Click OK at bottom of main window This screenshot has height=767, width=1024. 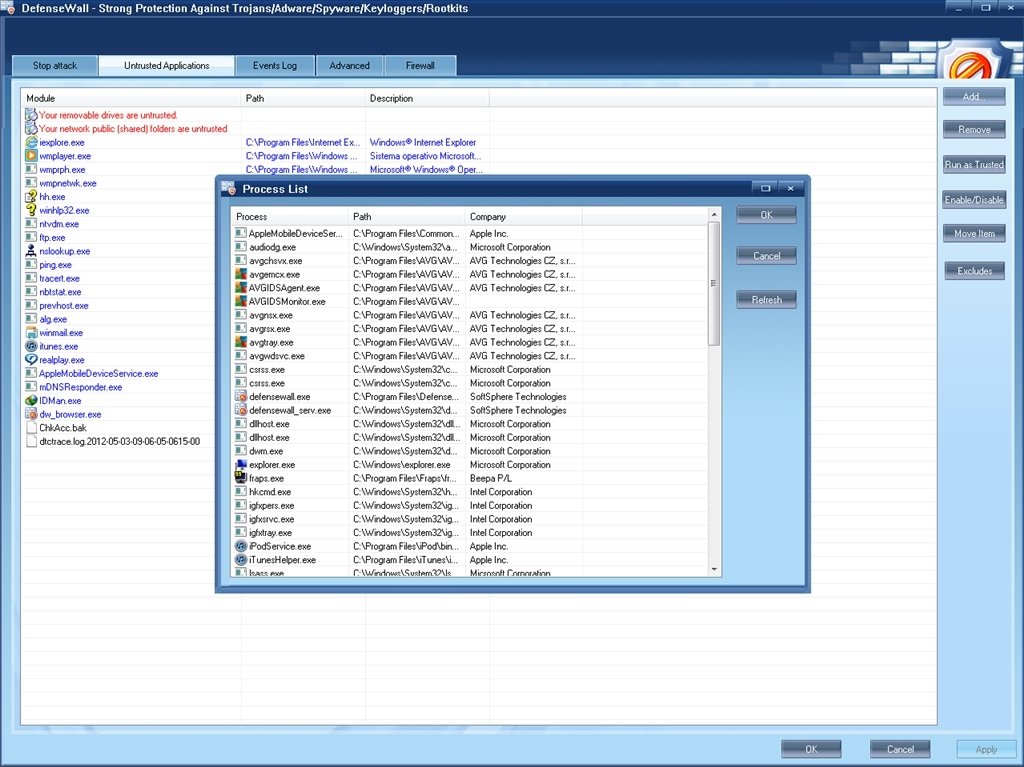811,749
